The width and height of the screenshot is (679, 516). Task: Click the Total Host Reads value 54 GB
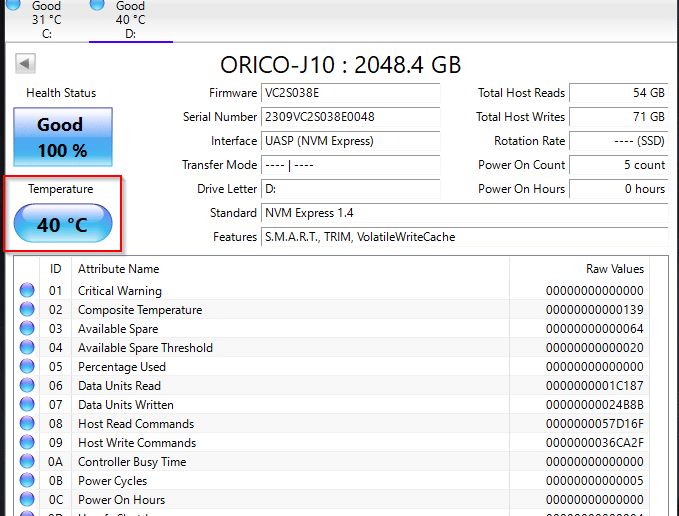(619, 93)
